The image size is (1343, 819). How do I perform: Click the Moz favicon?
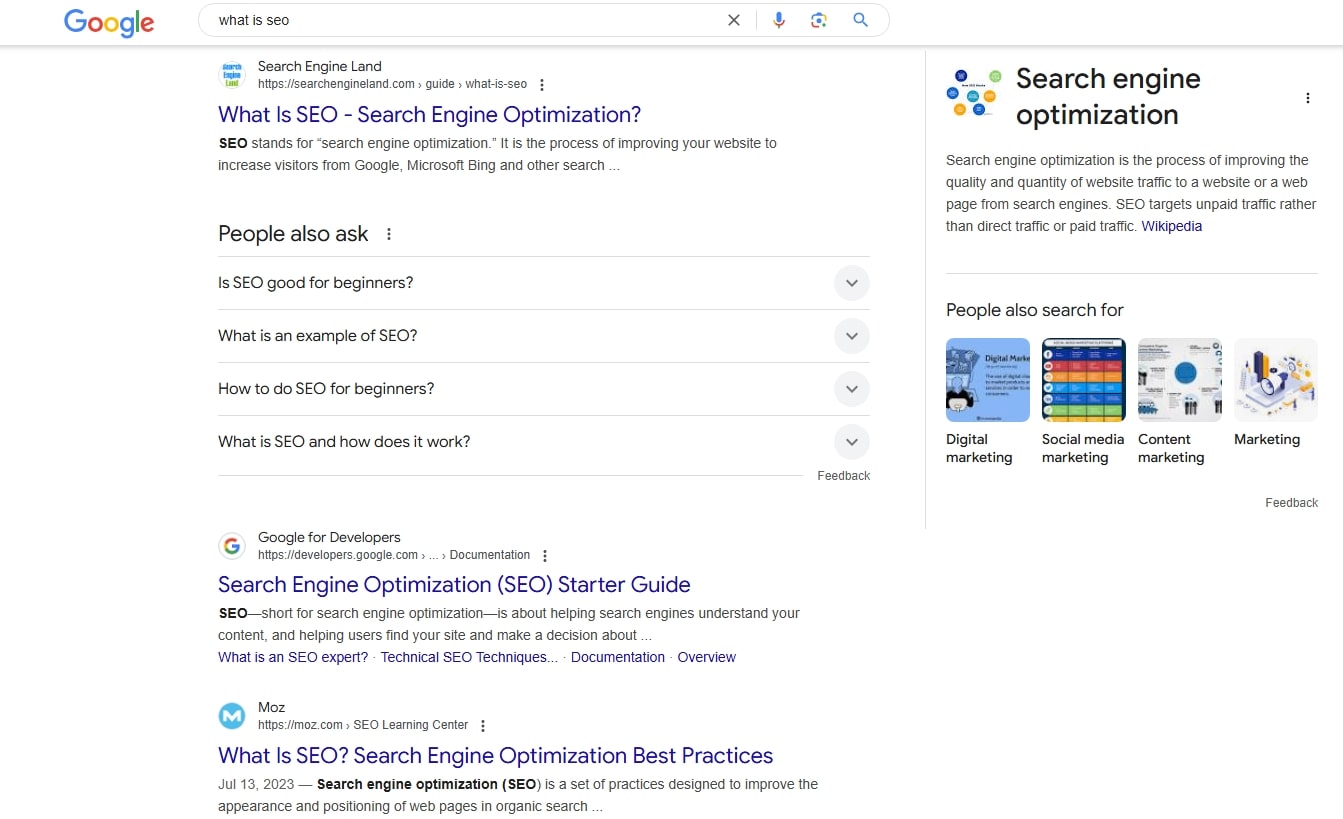pyautogui.click(x=232, y=716)
